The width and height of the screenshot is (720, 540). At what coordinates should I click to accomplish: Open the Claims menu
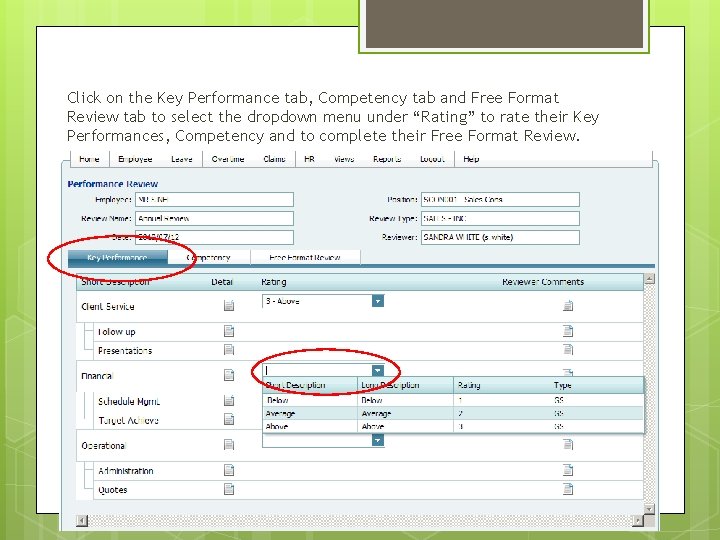[274, 159]
